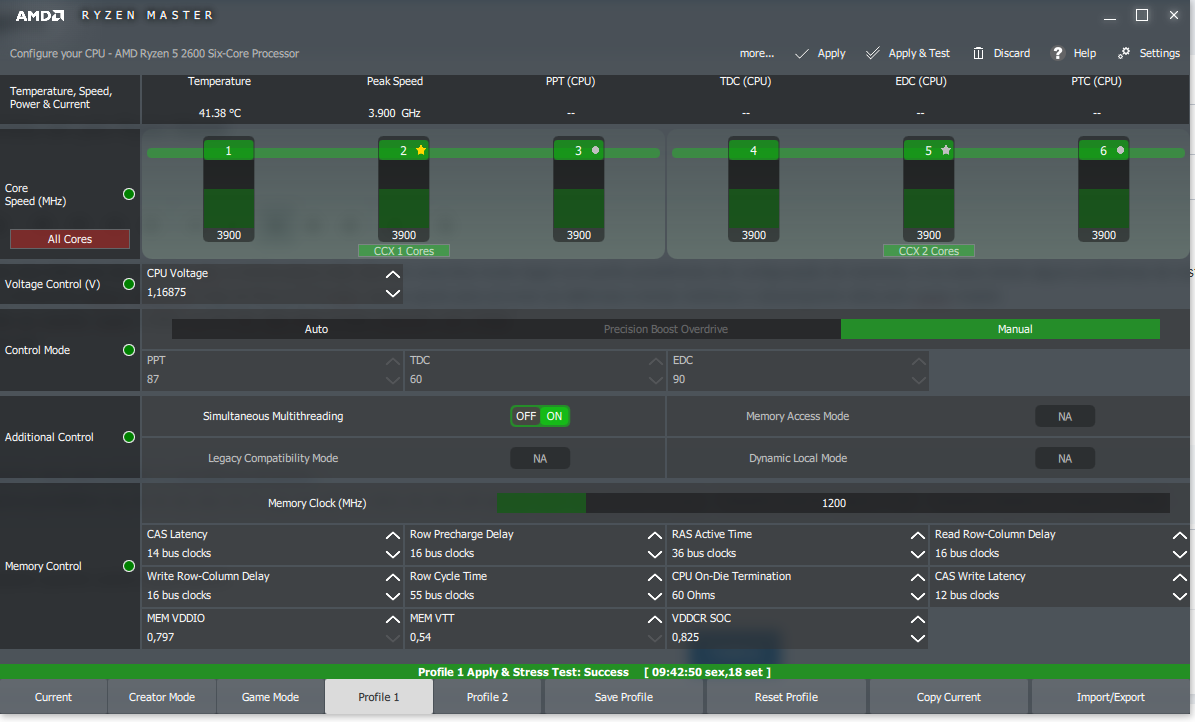Screen dimensions: 1195x722
Task: Open Help via question mark icon
Action: (1057, 53)
